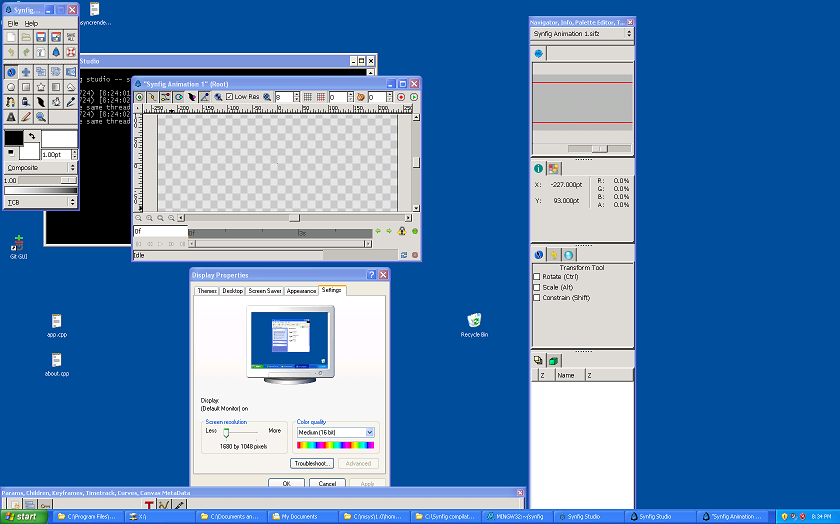The width and height of the screenshot is (840, 524).
Task: Click the Start button on the taskbar
Action: pos(24,517)
